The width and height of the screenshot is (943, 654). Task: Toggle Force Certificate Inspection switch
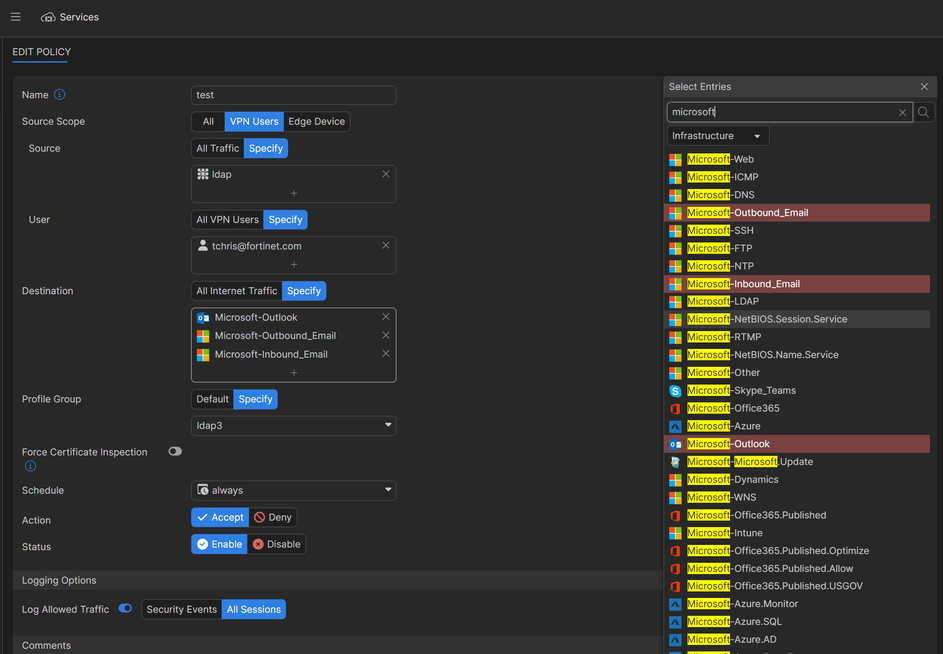(x=175, y=452)
